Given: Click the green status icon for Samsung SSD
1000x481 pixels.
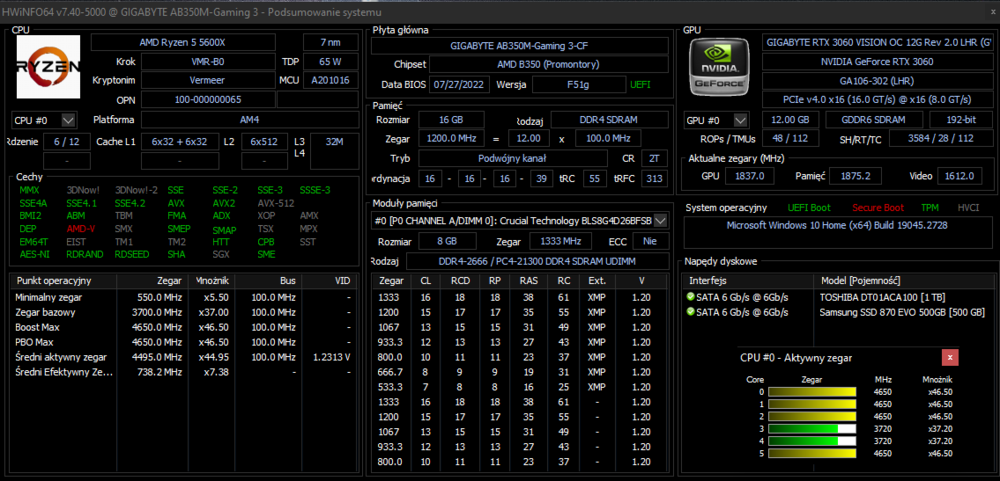Looking at the screenshot, I should click(x=690, y=312).
